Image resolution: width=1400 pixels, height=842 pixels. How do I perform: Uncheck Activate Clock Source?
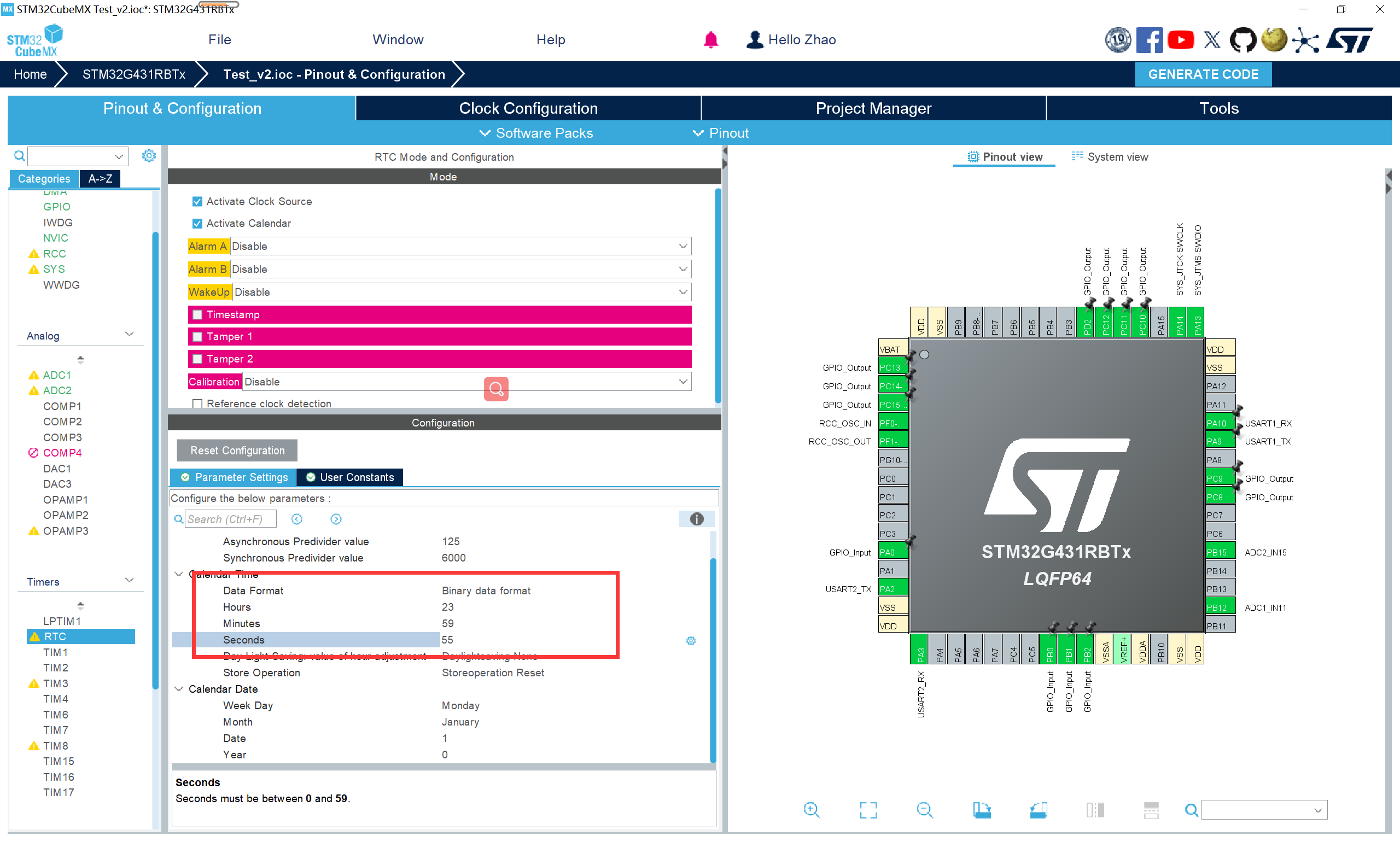pyautogui.click(x=197, y=201)
